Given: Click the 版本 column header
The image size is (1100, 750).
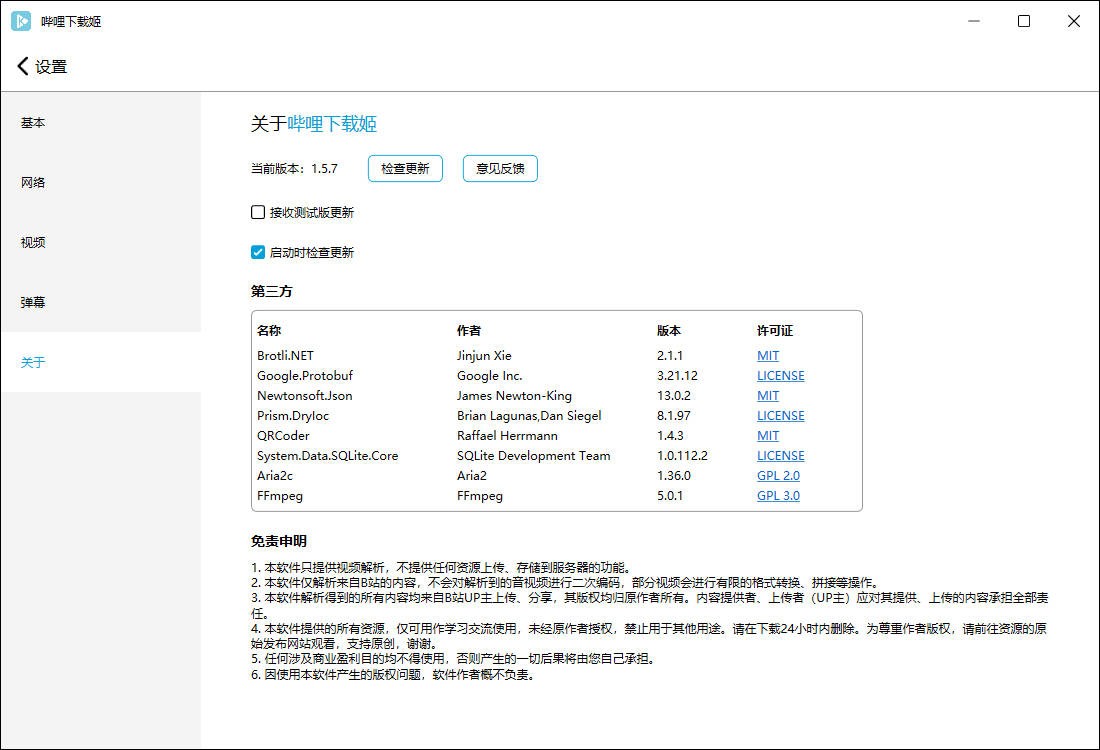Looking at the screenshot, I should tap(669, 330).
